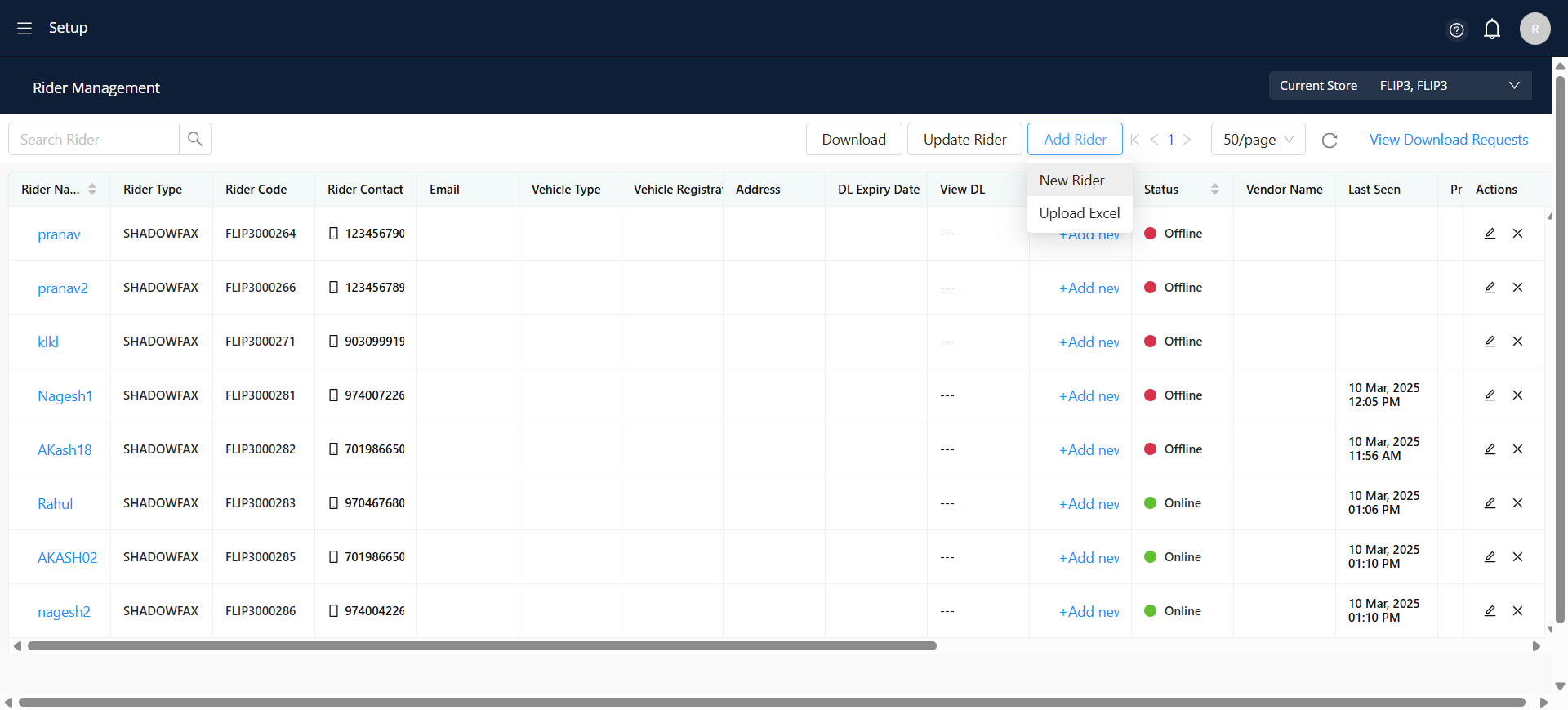This screenshot has height=710, width=1568.
Task: Open the help question mark icon
Action: (x=1456, y=30)
